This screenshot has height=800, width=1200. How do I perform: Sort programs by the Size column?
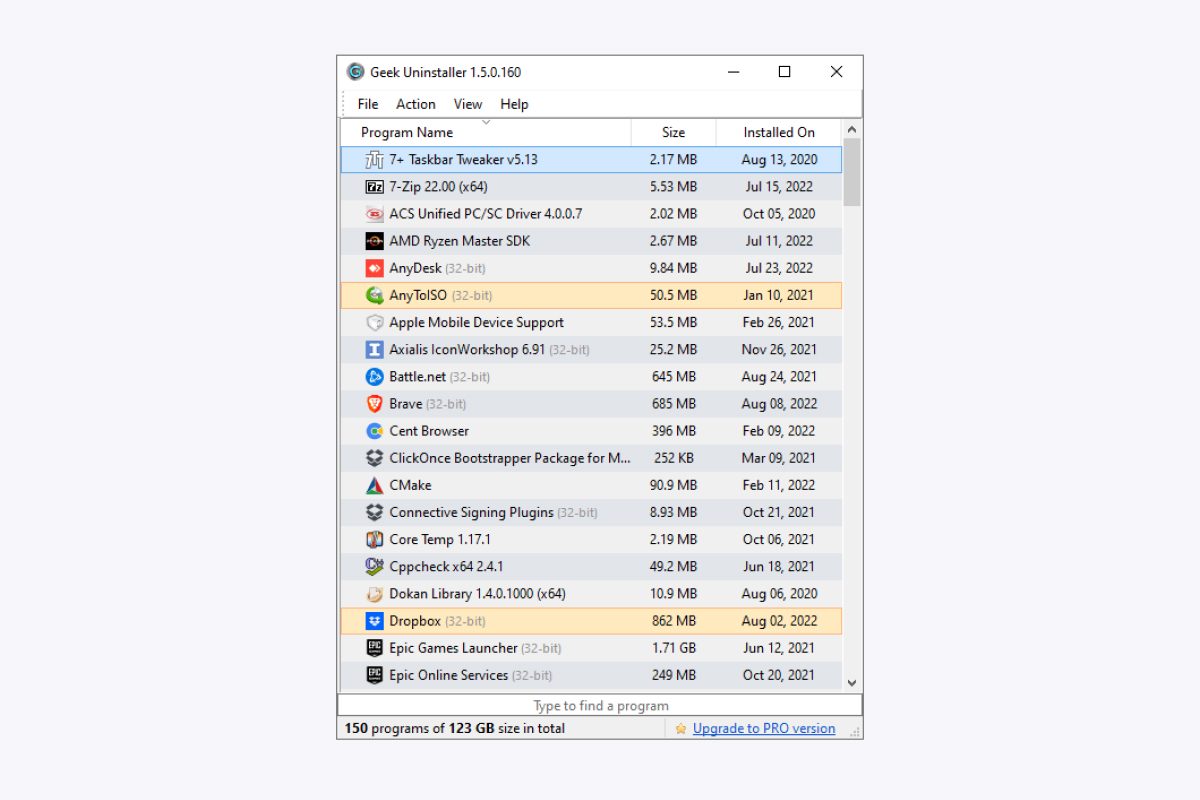click(673, 132)
